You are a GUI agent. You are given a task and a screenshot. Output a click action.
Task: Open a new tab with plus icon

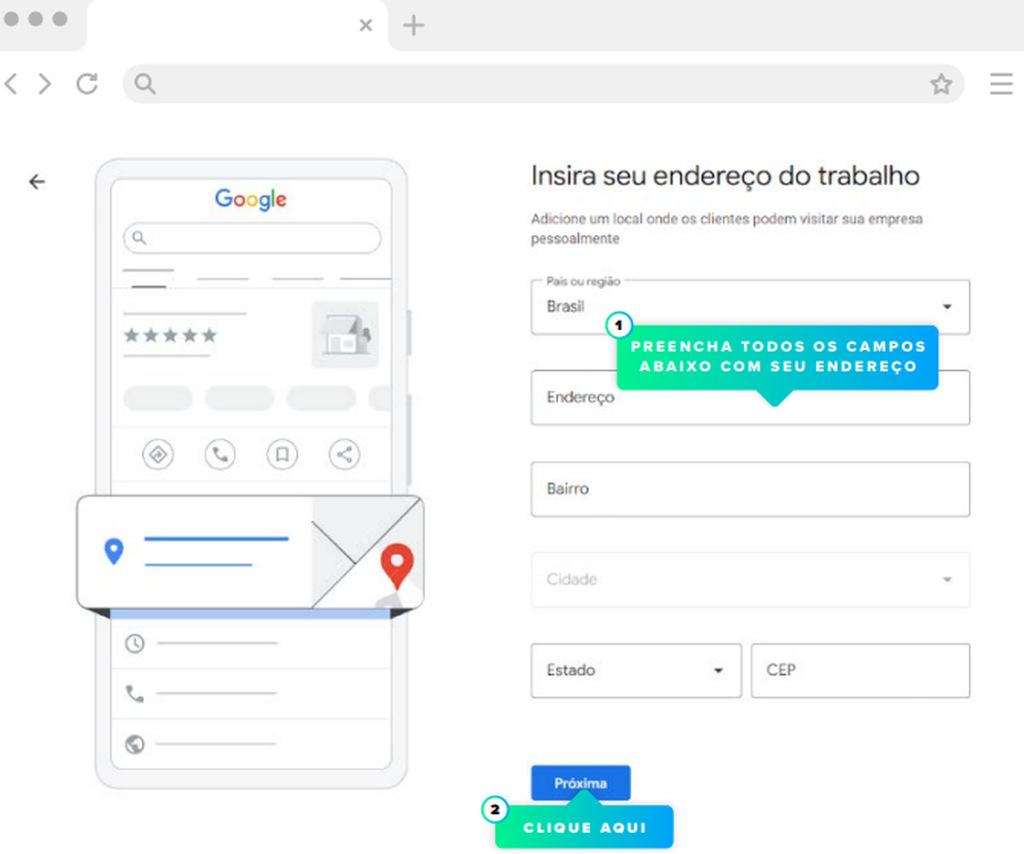point(413,25)
